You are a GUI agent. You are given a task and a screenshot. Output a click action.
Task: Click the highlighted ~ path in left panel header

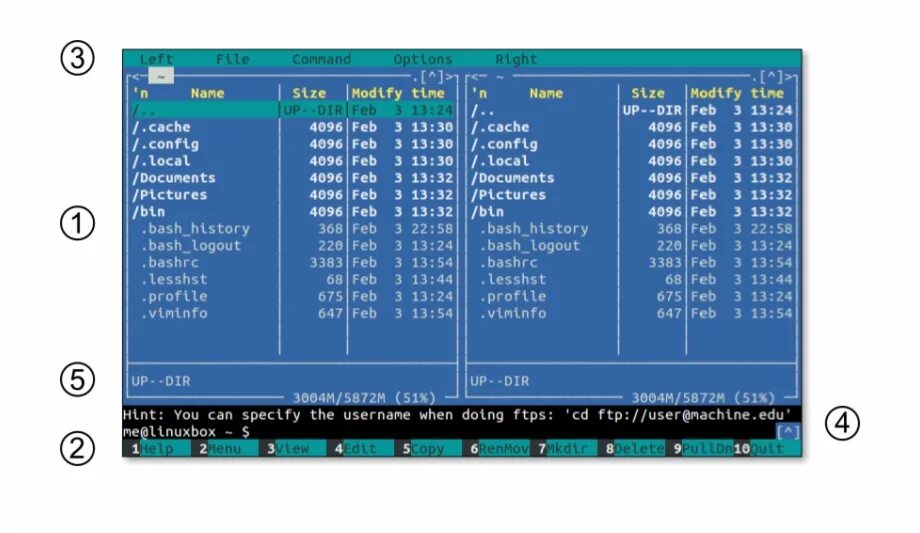point(161,76)
